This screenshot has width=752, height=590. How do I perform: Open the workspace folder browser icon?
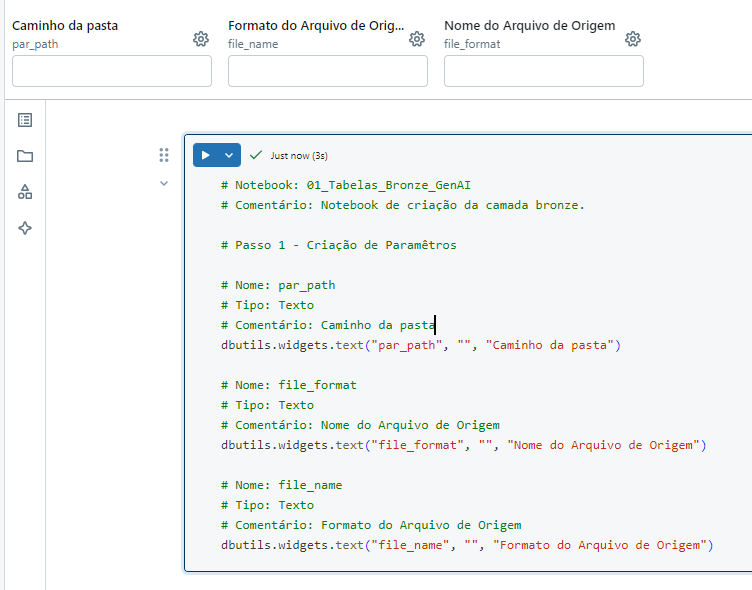click(x=25, y=156)
